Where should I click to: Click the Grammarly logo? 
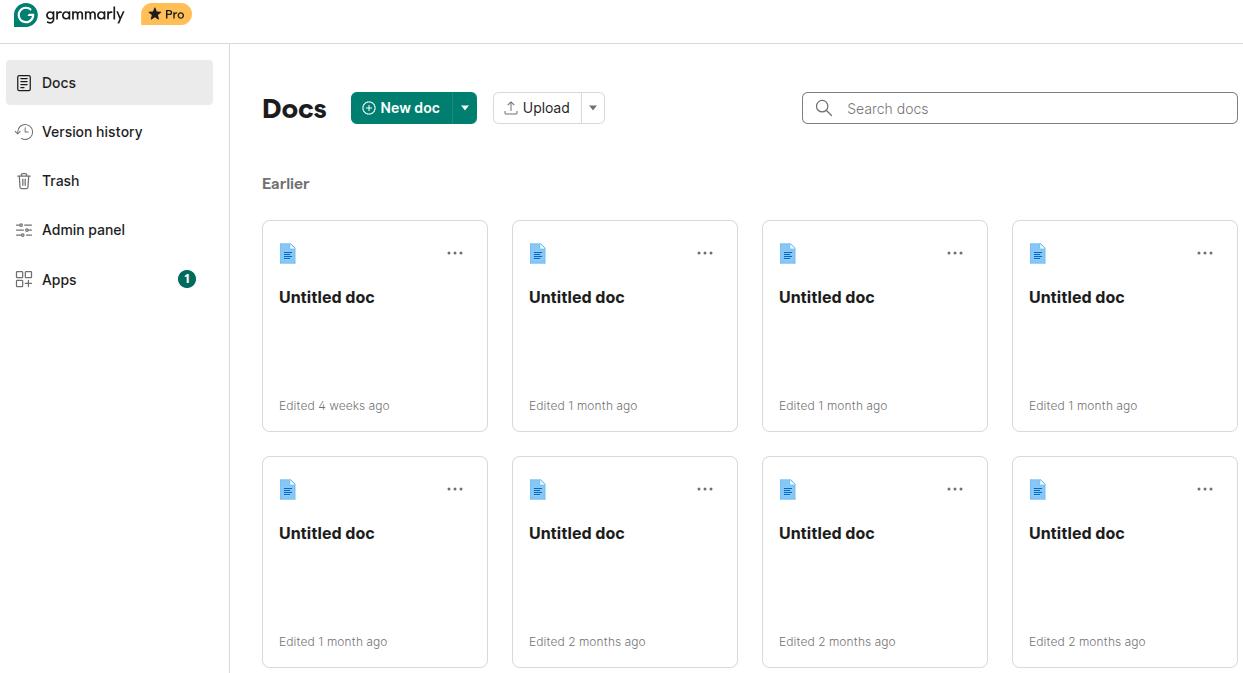(x=68, y=14)
